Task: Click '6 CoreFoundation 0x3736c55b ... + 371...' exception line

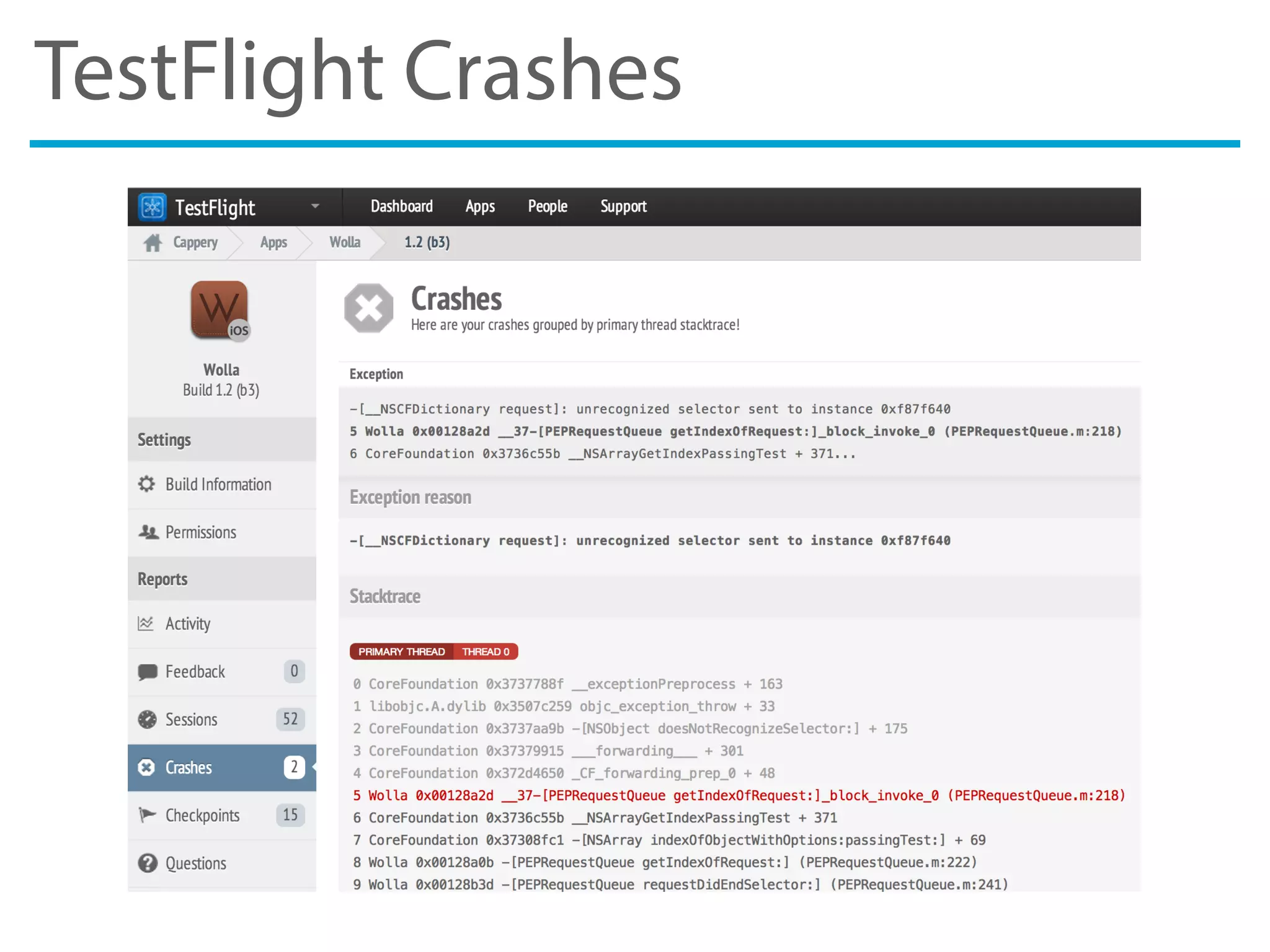Action: 602,454
